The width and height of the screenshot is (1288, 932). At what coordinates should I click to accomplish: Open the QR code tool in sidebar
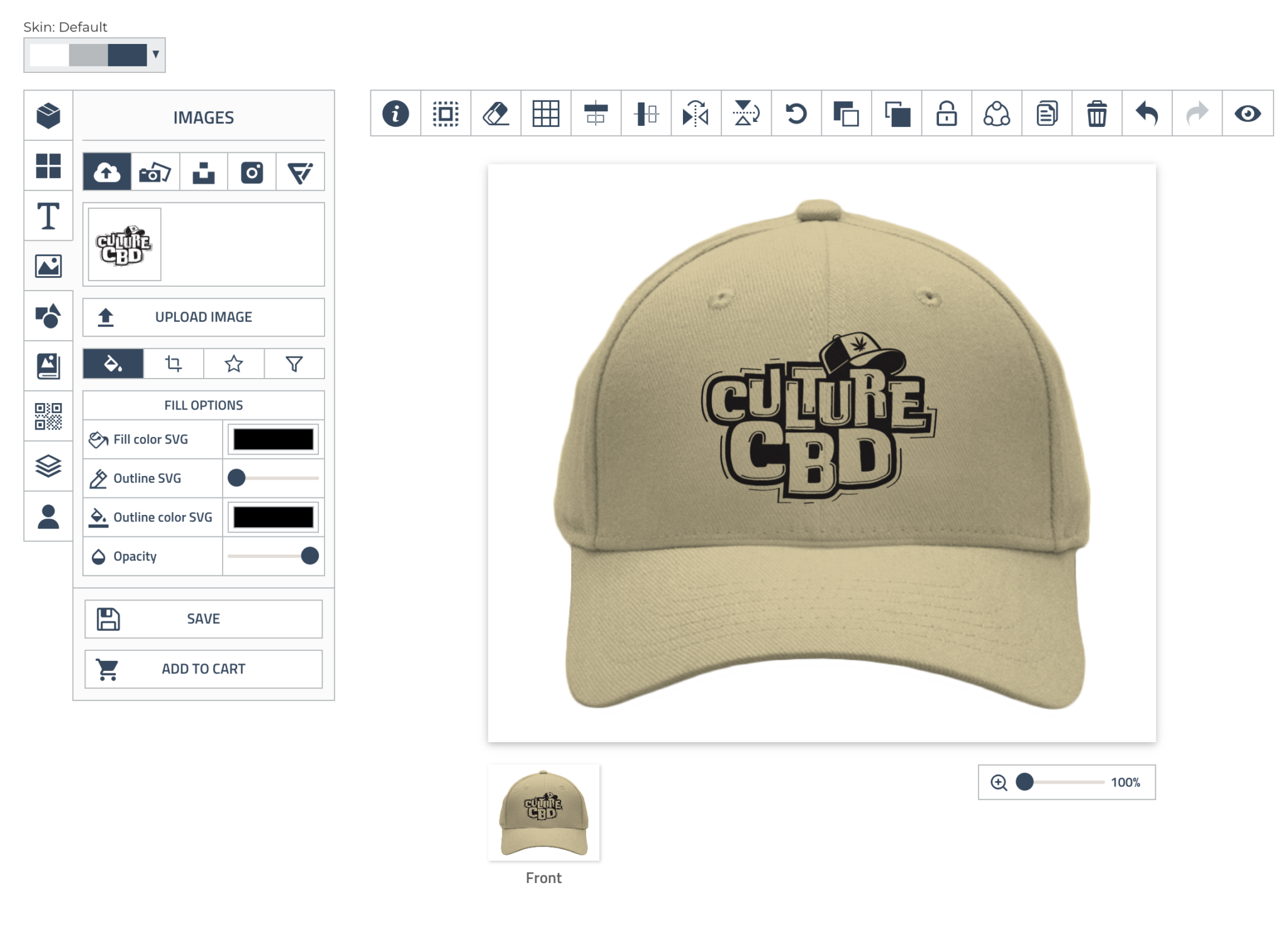click(48, 416)
